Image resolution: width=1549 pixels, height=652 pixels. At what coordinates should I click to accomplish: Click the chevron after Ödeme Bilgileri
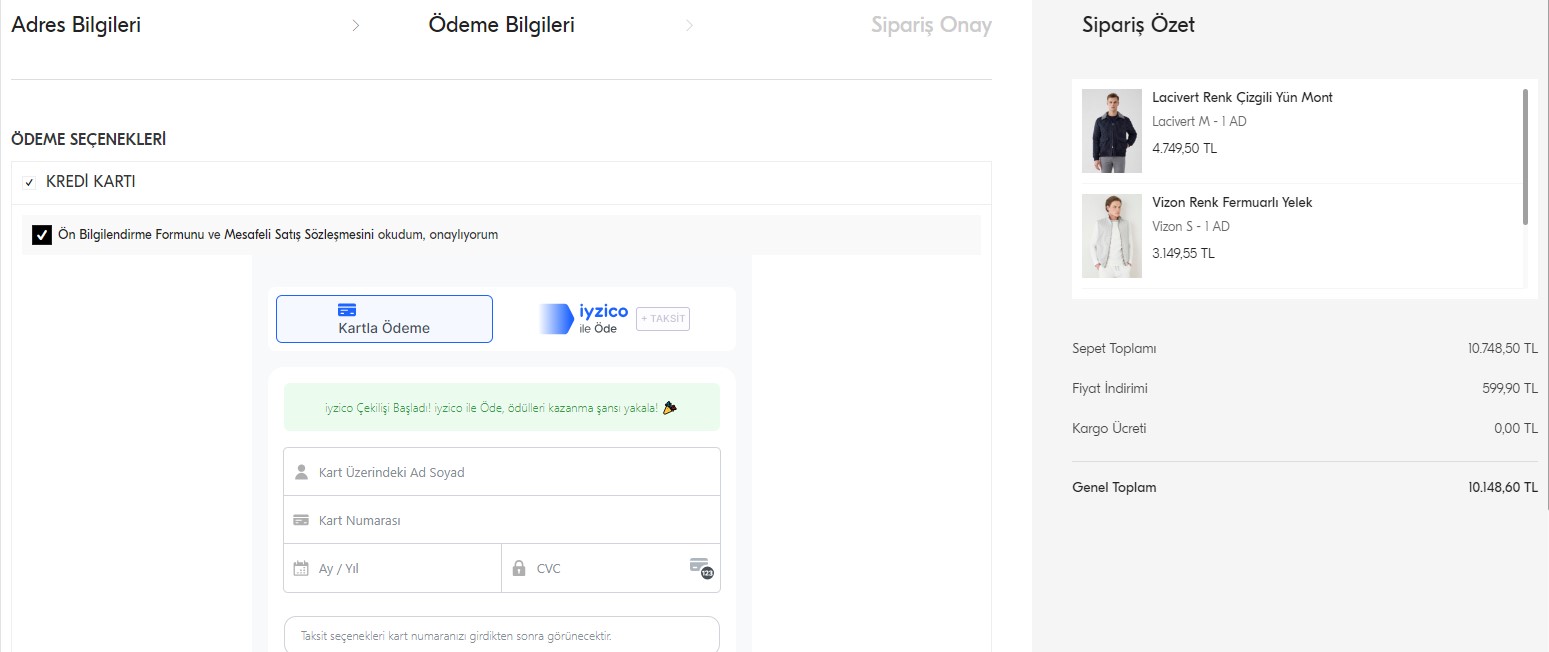(689, 26)
